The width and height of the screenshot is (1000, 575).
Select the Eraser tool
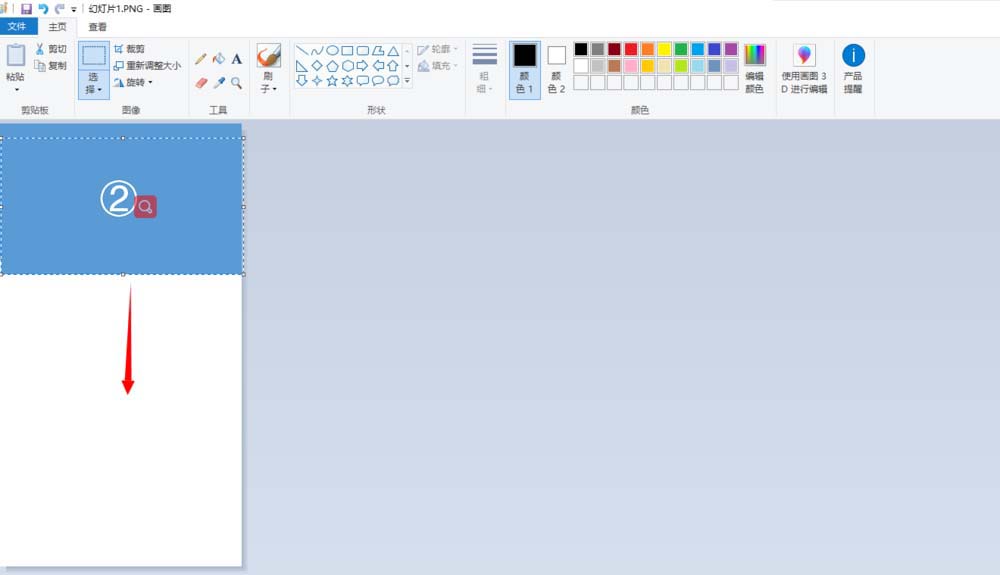coord(201,83)
